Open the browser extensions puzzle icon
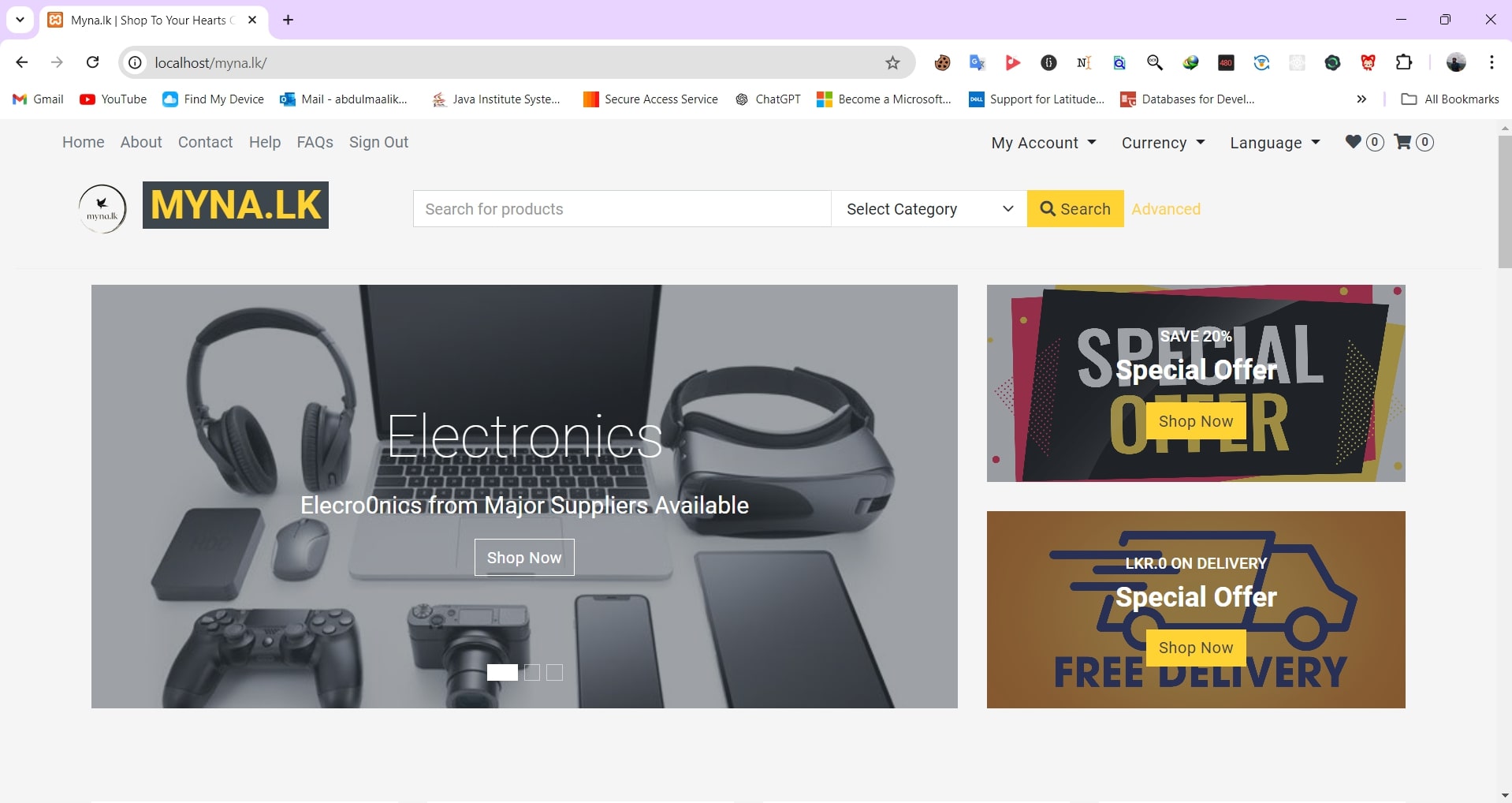1512x803 pixels. click(x=1403, y=62)
